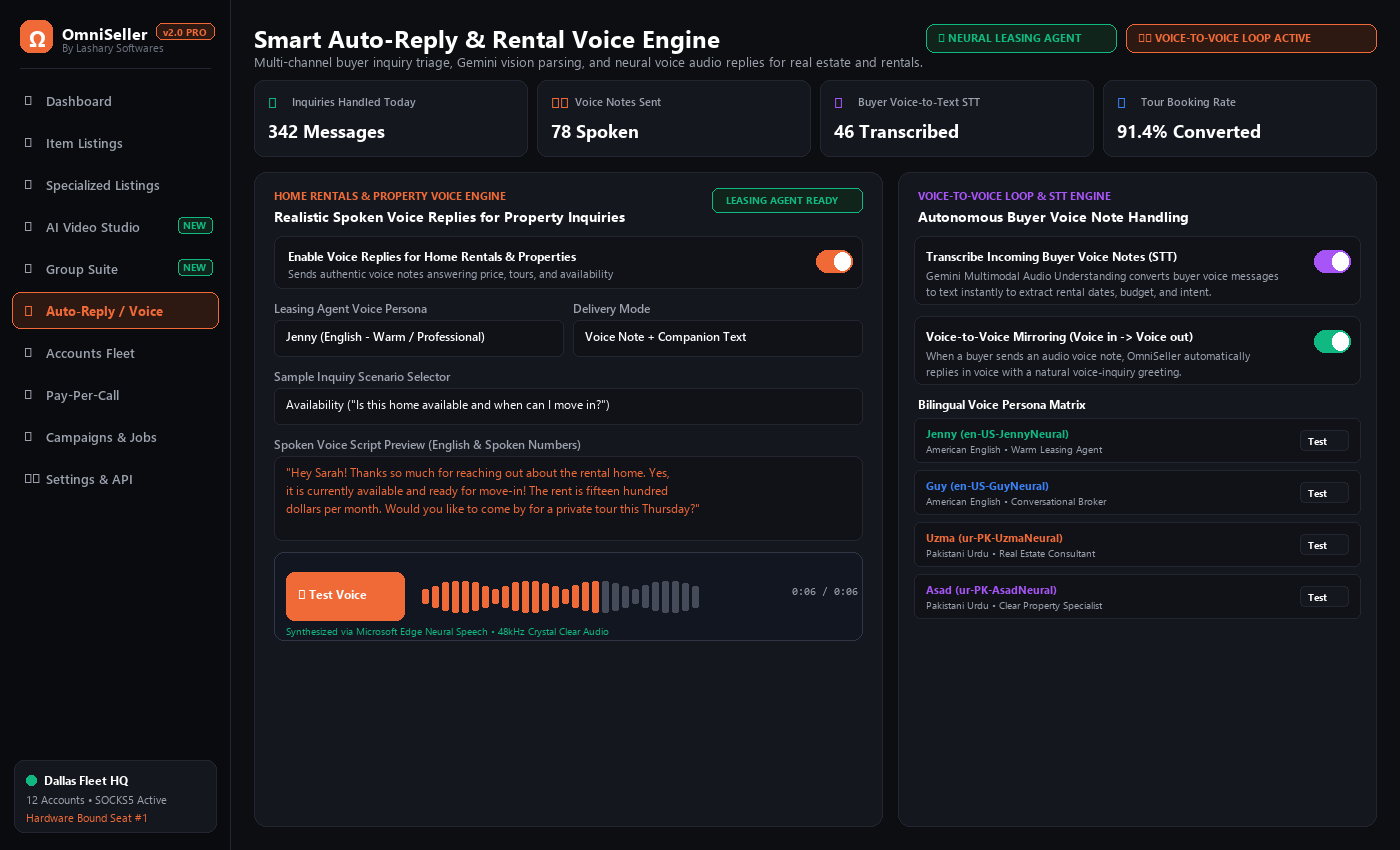This screenshot has height=850, width=1400.
Task: Click "Pakistani Urdu • Real Estate Consultant" text
Action: point(1010,554)
